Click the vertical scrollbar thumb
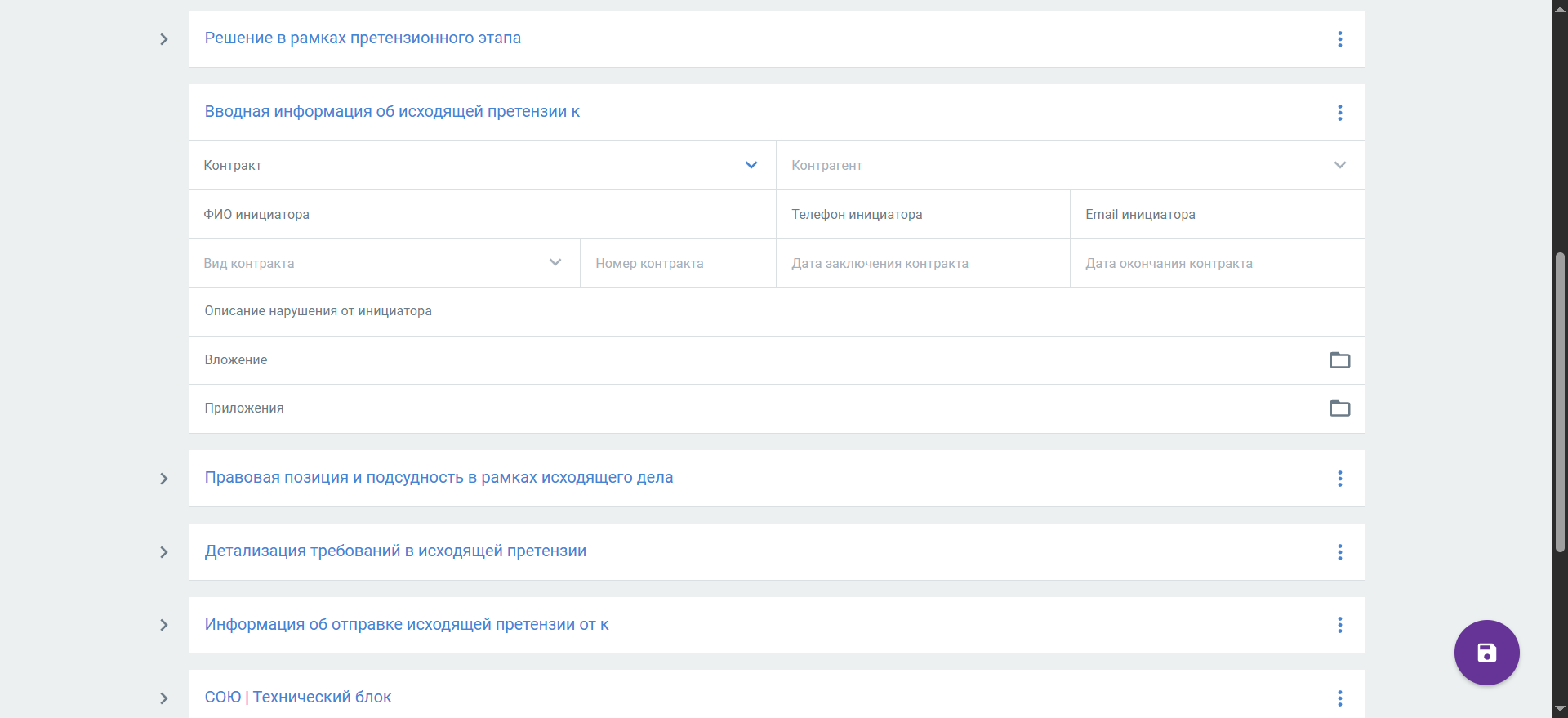Screen dimensions: 1568x718 pyautogui.click(x=1560, y=402)
